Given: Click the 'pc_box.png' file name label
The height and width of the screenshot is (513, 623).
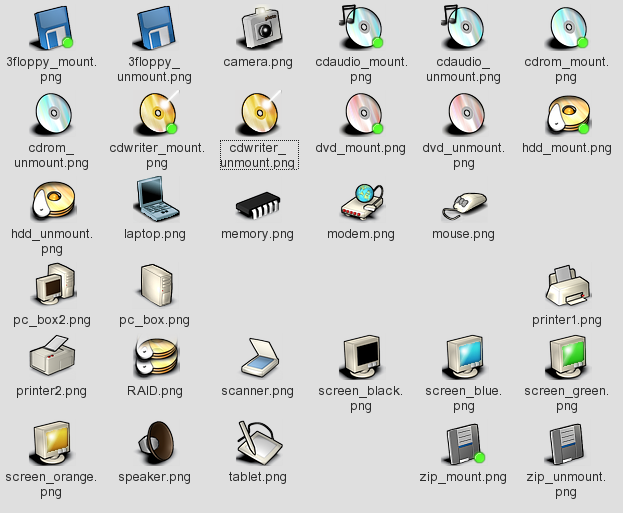Looking at the screenshot, I should click(x=155, y=320).
